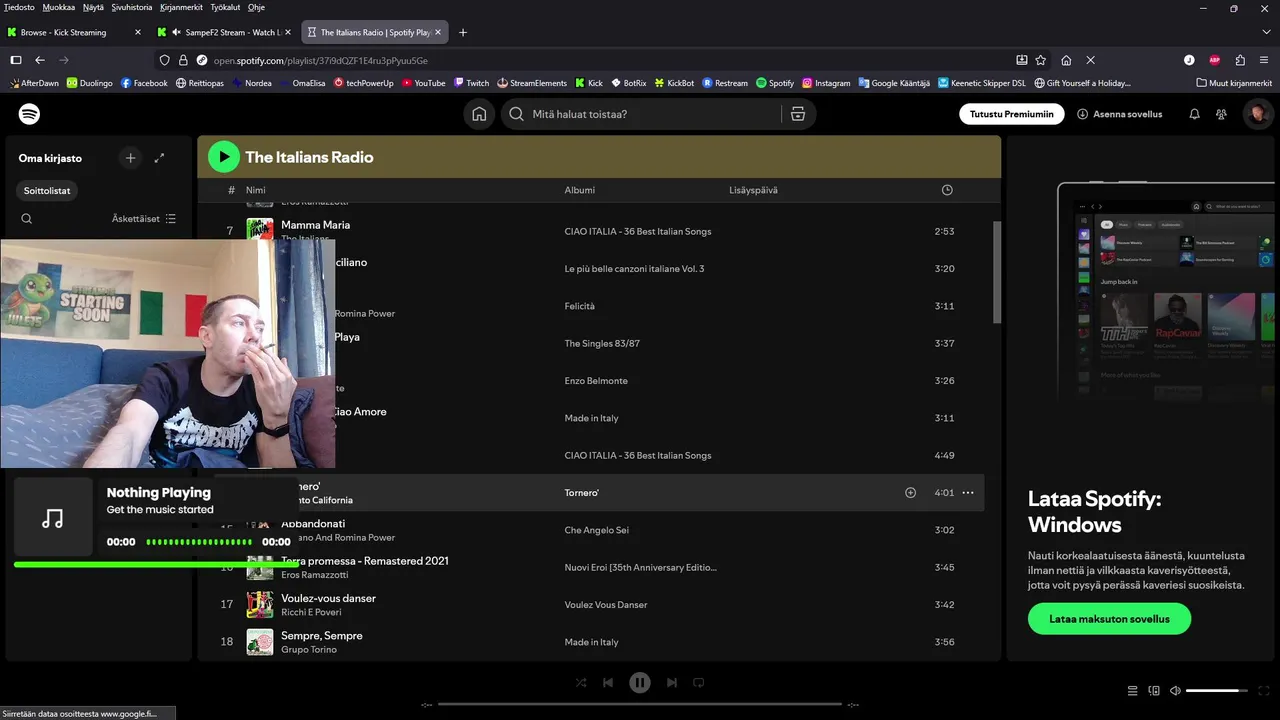Select the Soittolistat filter chip
This screenshot has width=1280, height=720.
47,190
